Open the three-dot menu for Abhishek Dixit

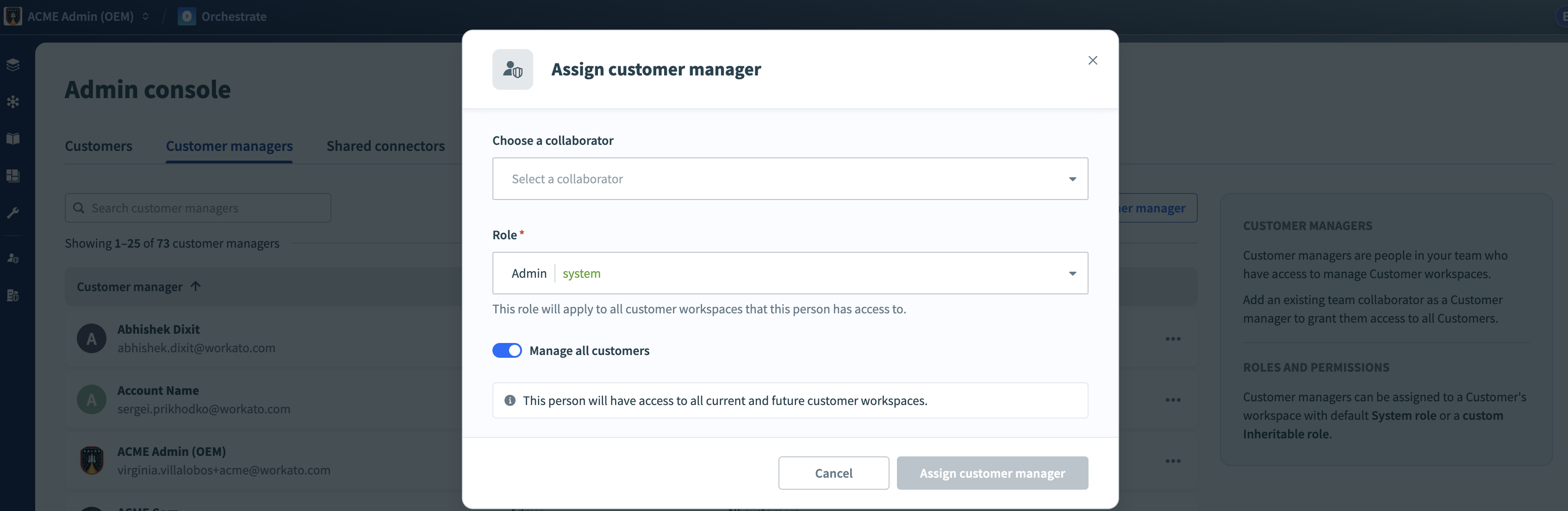[1173, 339]
